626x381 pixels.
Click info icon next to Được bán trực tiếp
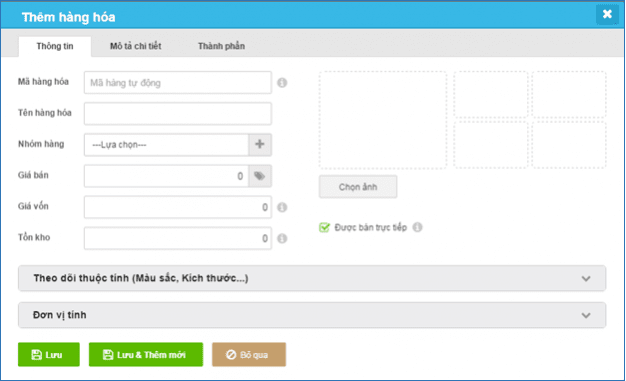click(x=417, y=227)
